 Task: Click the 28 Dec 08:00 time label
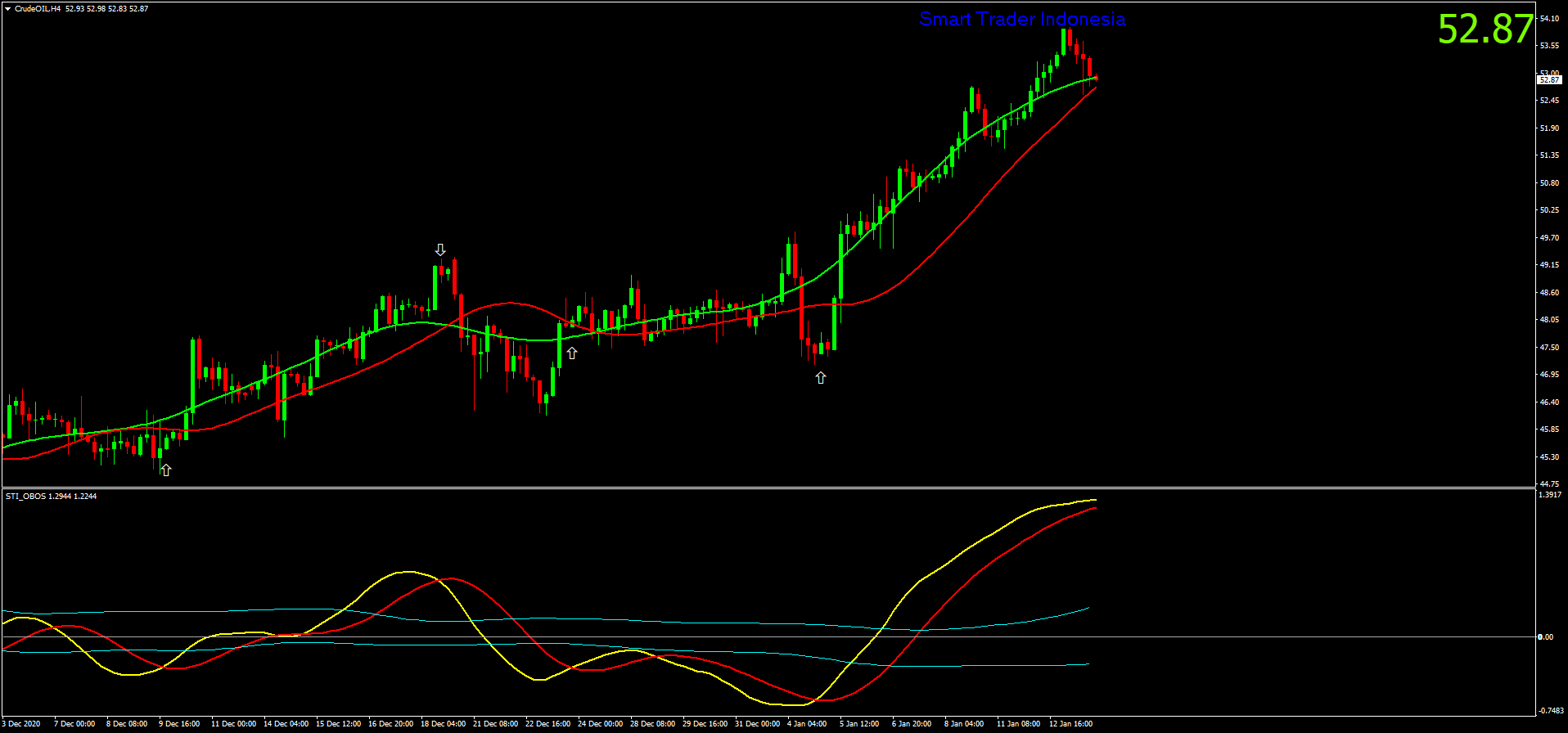652,724
